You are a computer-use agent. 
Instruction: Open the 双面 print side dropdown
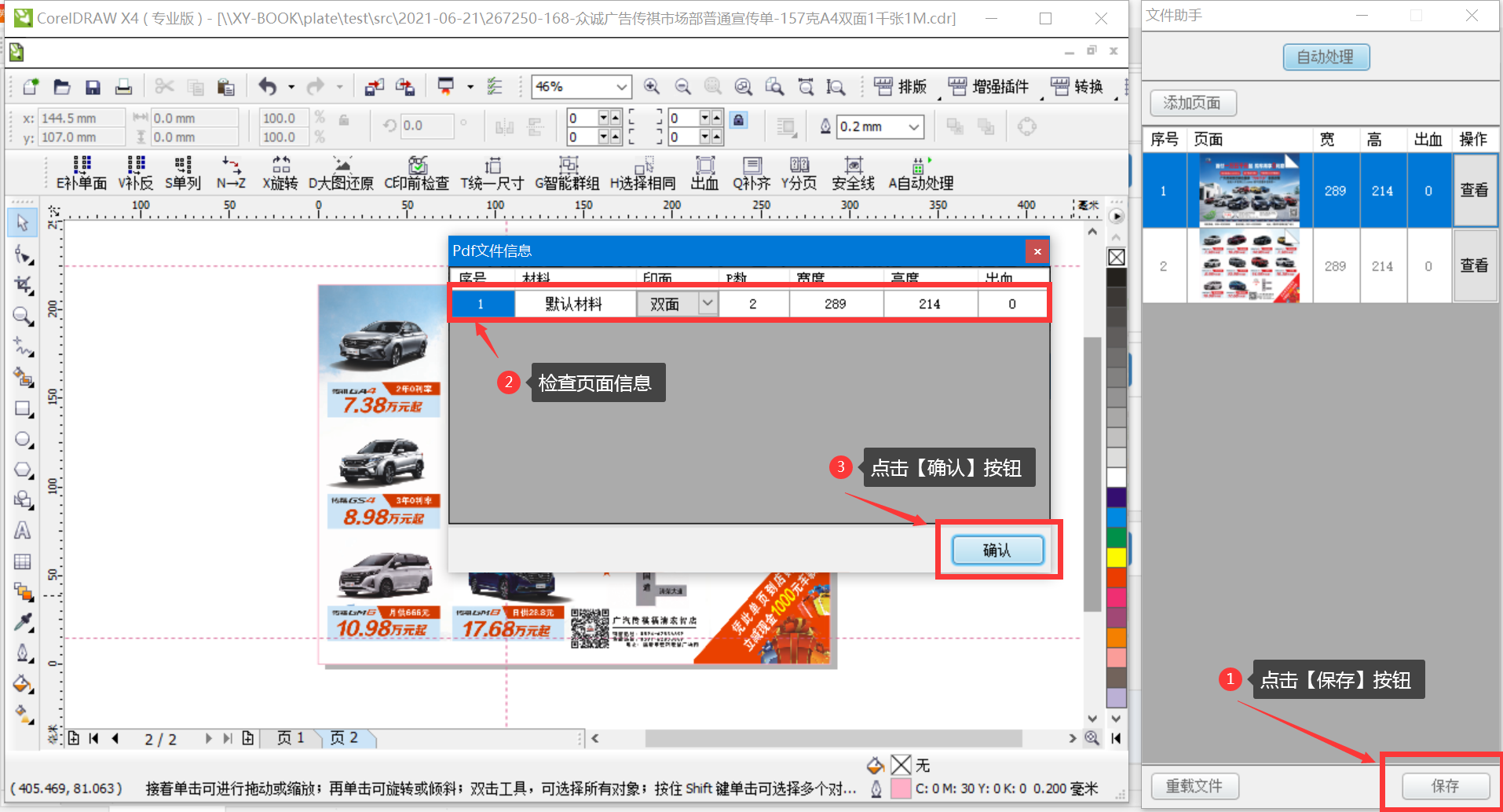[708, 303]
